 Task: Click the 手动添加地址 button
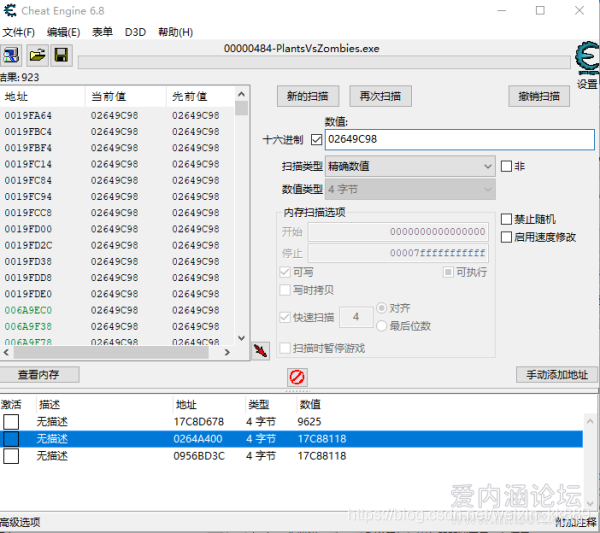point(557,375)
